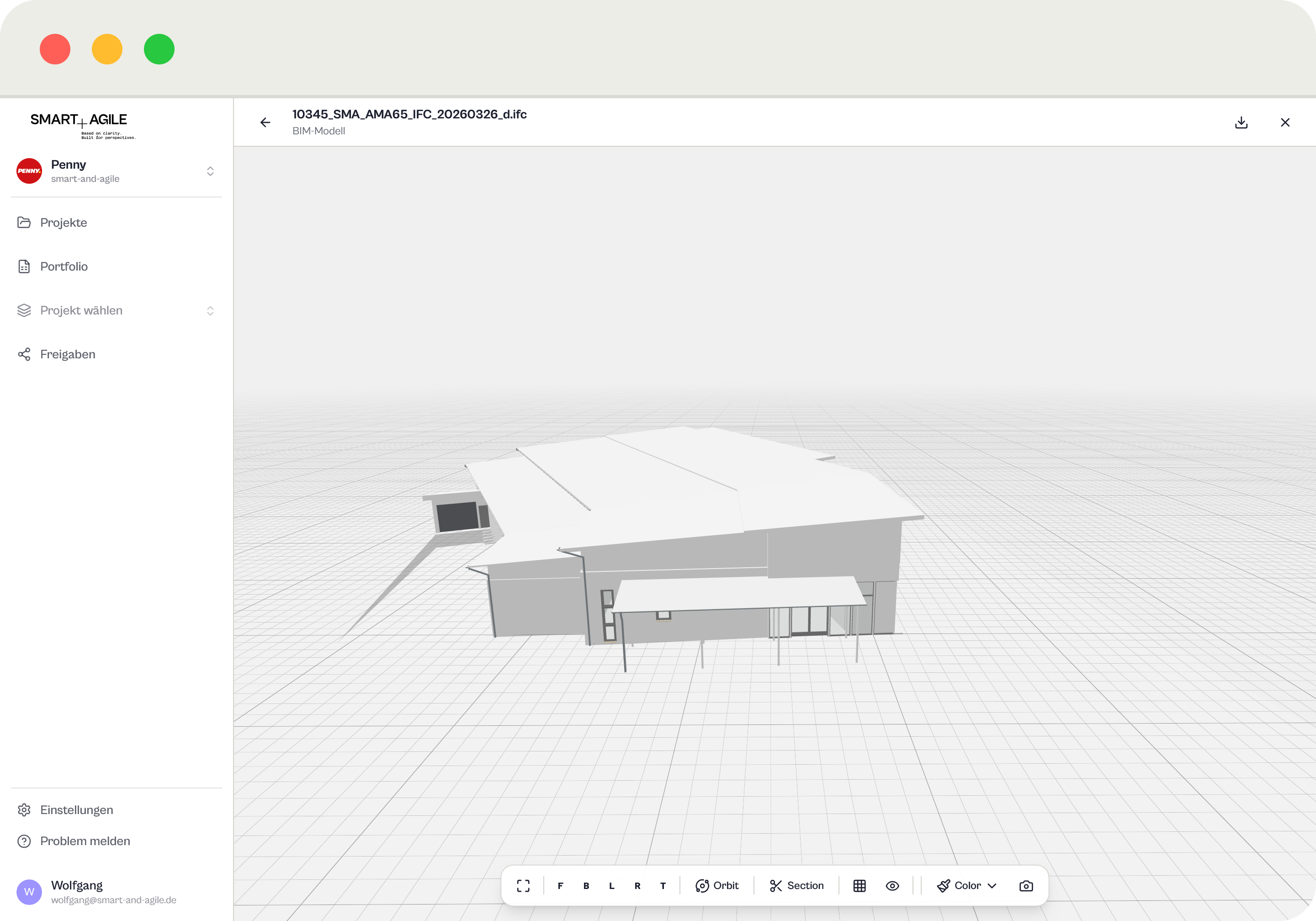Switch to Right view (R)
This screenshot has width=1316, height=921.
637,886
